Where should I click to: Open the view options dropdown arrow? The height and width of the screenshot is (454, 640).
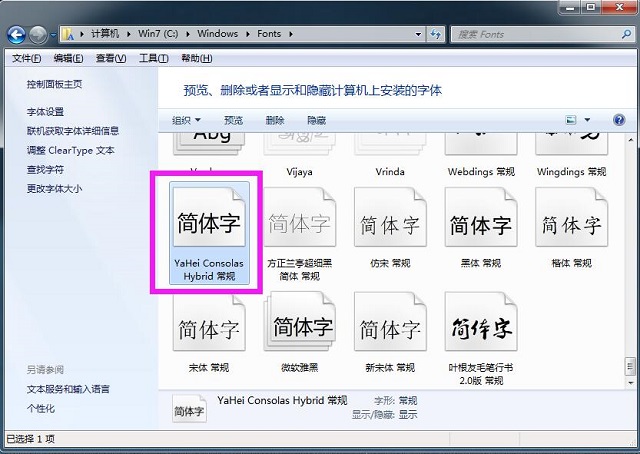tap(587, 120)
